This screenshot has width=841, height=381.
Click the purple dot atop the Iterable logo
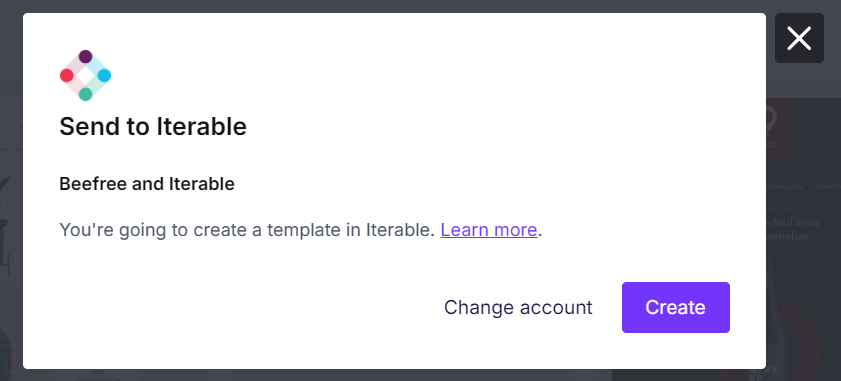85,56
